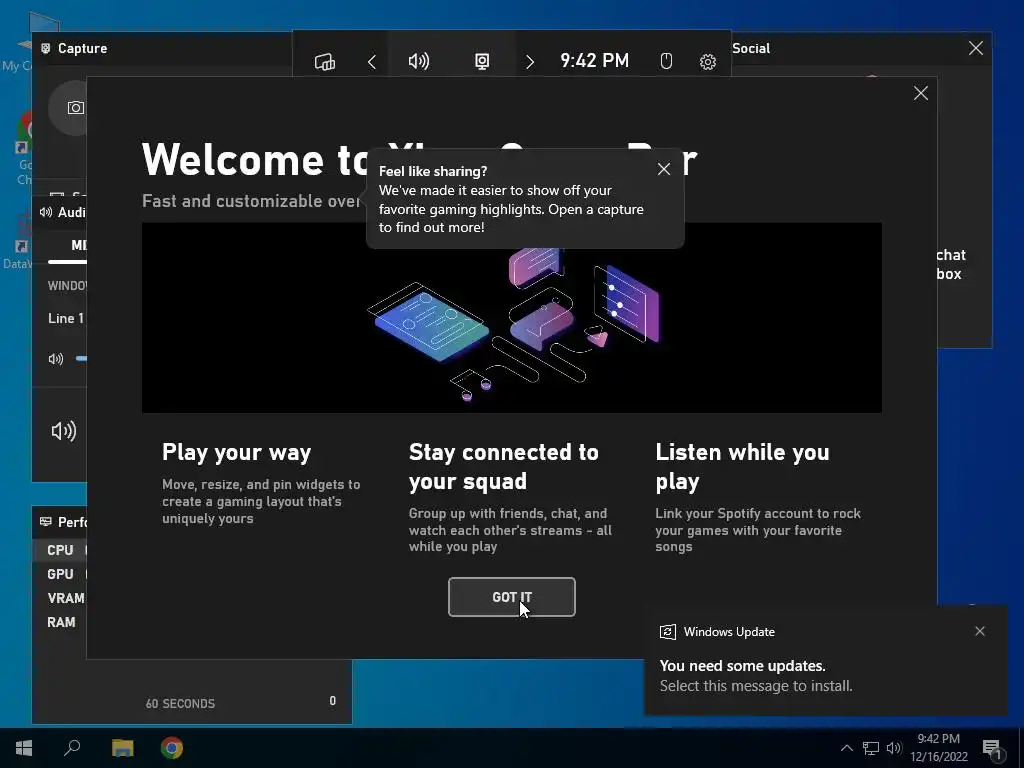Take a screenshot with the camera icon
Screen dimensions: 1024x768
(x=75, y=108)
